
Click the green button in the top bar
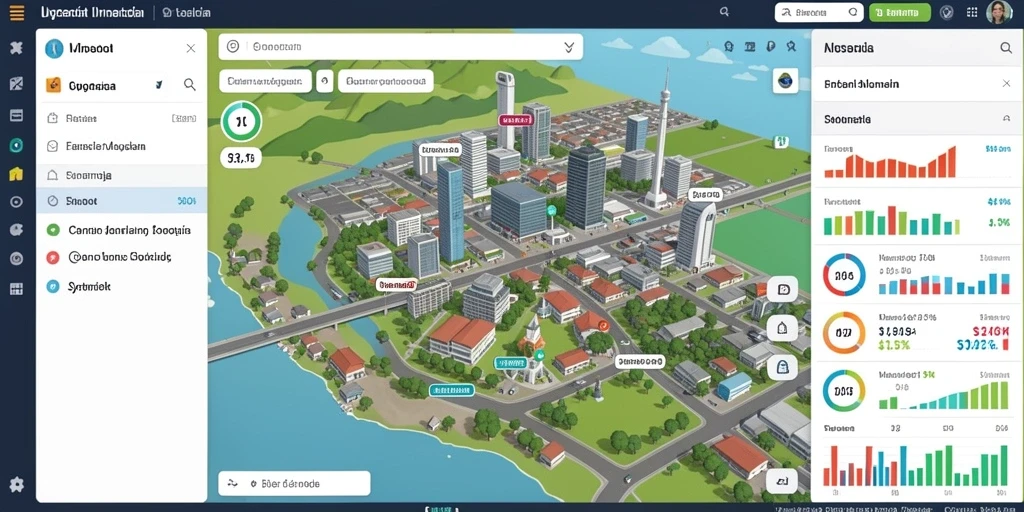point(900,12)
